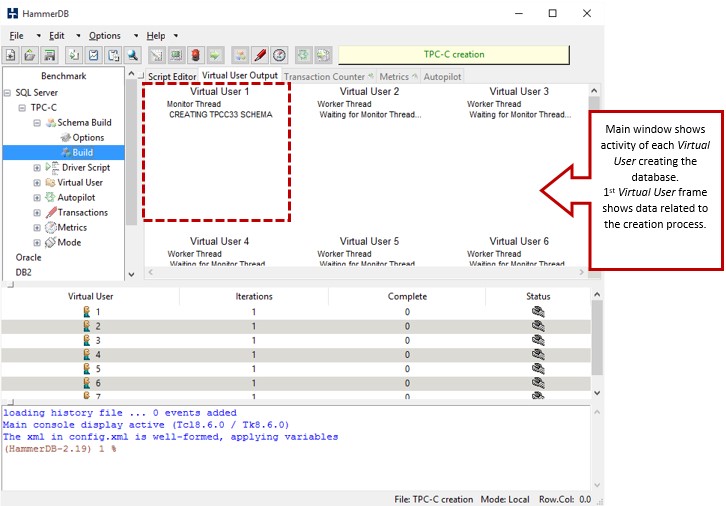Click the Iterations column header
This screenshot has width=726, height=506.
pos(254,296)
